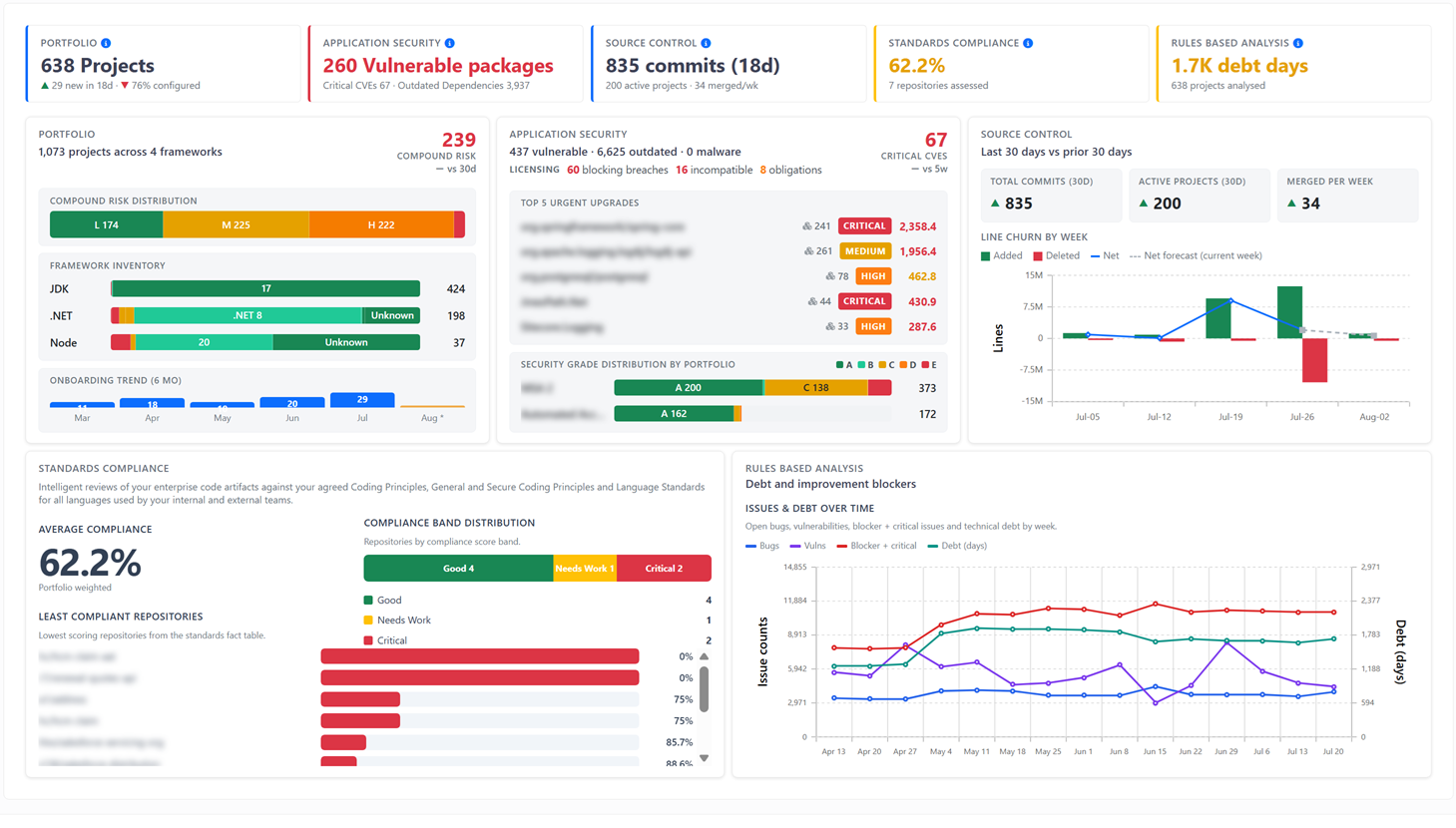Toggle the Blocker + critical legend entry
The height and width of the screenshot is (828, 1456).
click(x=877, y=546)
